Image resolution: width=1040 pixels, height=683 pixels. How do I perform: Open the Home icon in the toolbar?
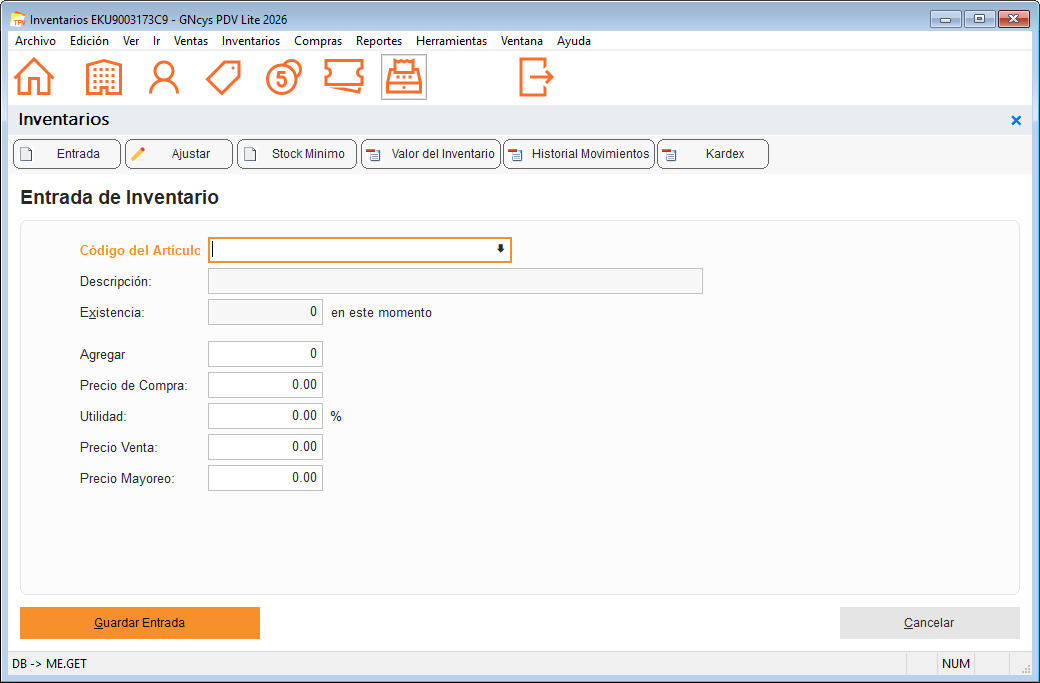coord(34,77)
